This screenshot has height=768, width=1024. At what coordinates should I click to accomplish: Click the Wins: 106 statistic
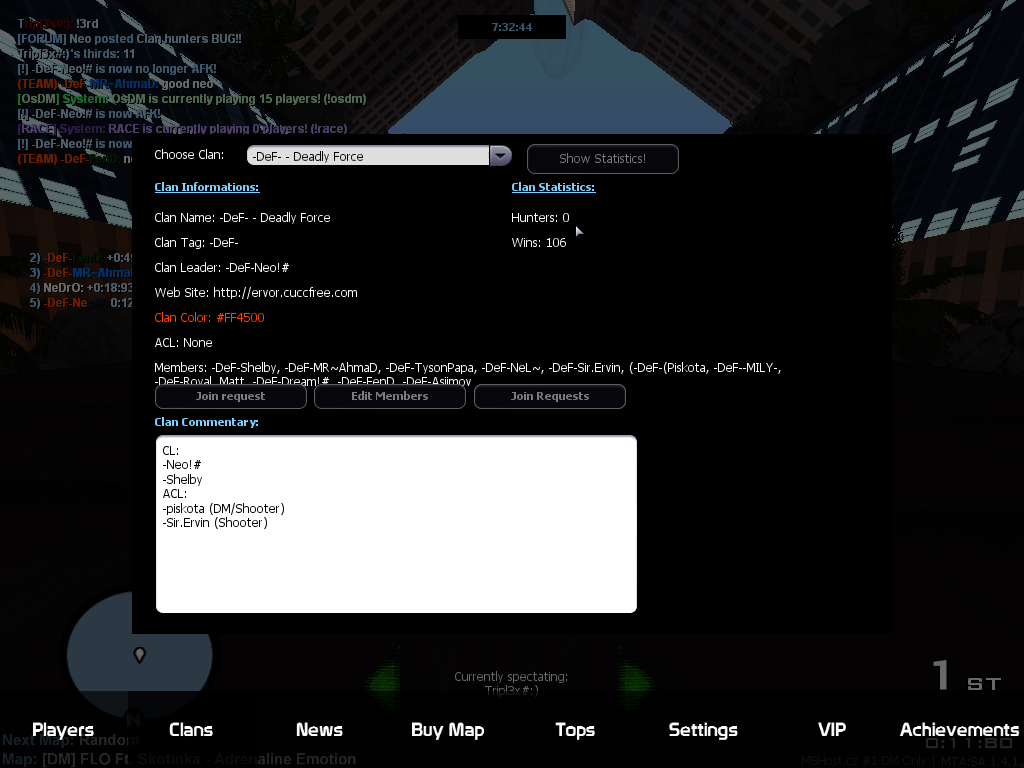click(x=539, y=243)
